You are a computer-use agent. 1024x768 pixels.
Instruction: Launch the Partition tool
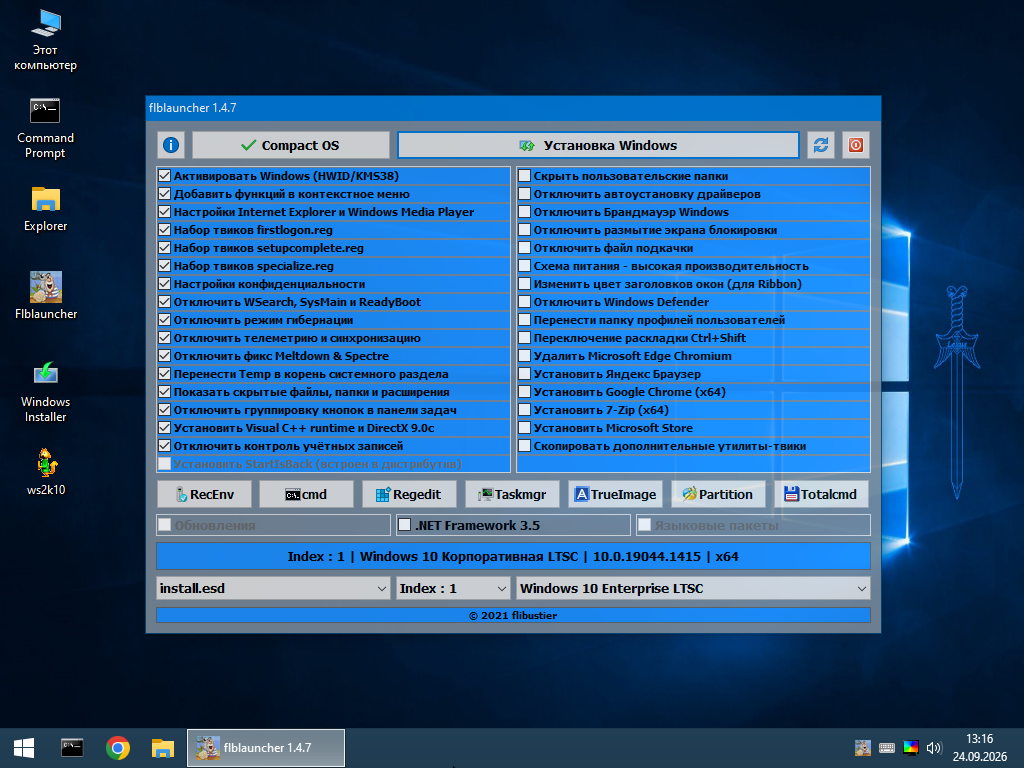coord(718,494)
